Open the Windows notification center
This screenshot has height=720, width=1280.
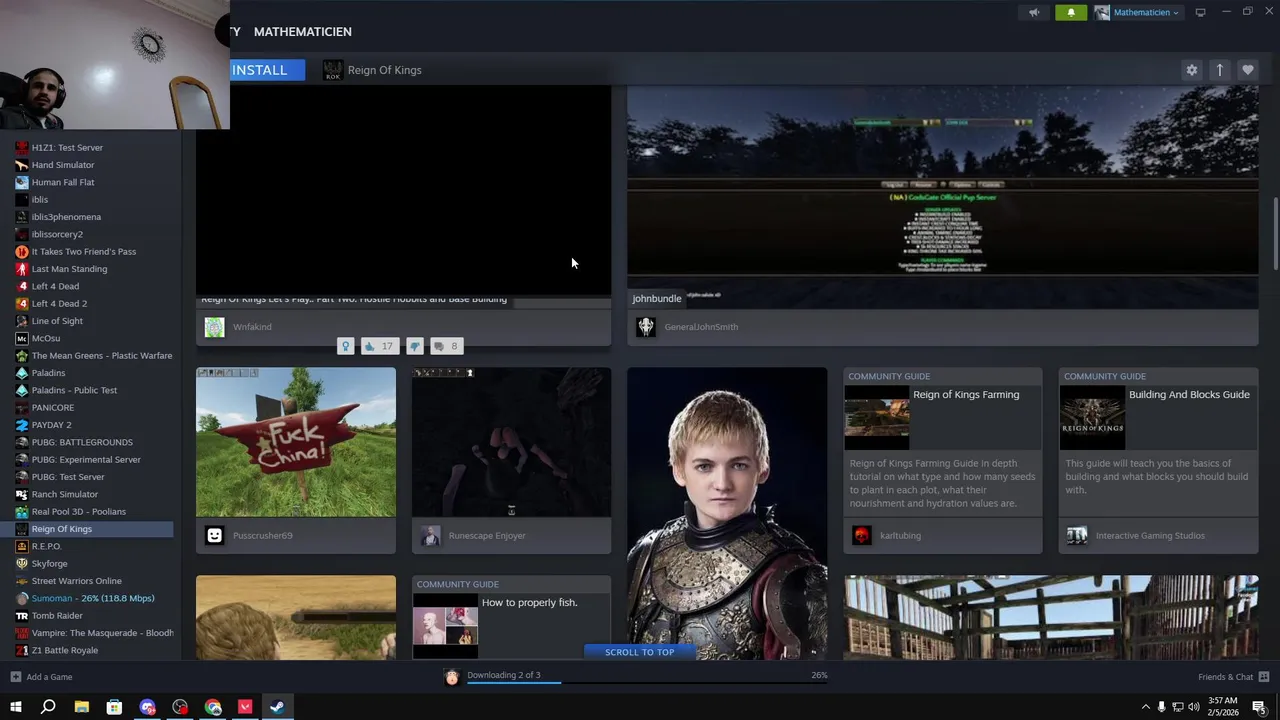point(1259,707)
